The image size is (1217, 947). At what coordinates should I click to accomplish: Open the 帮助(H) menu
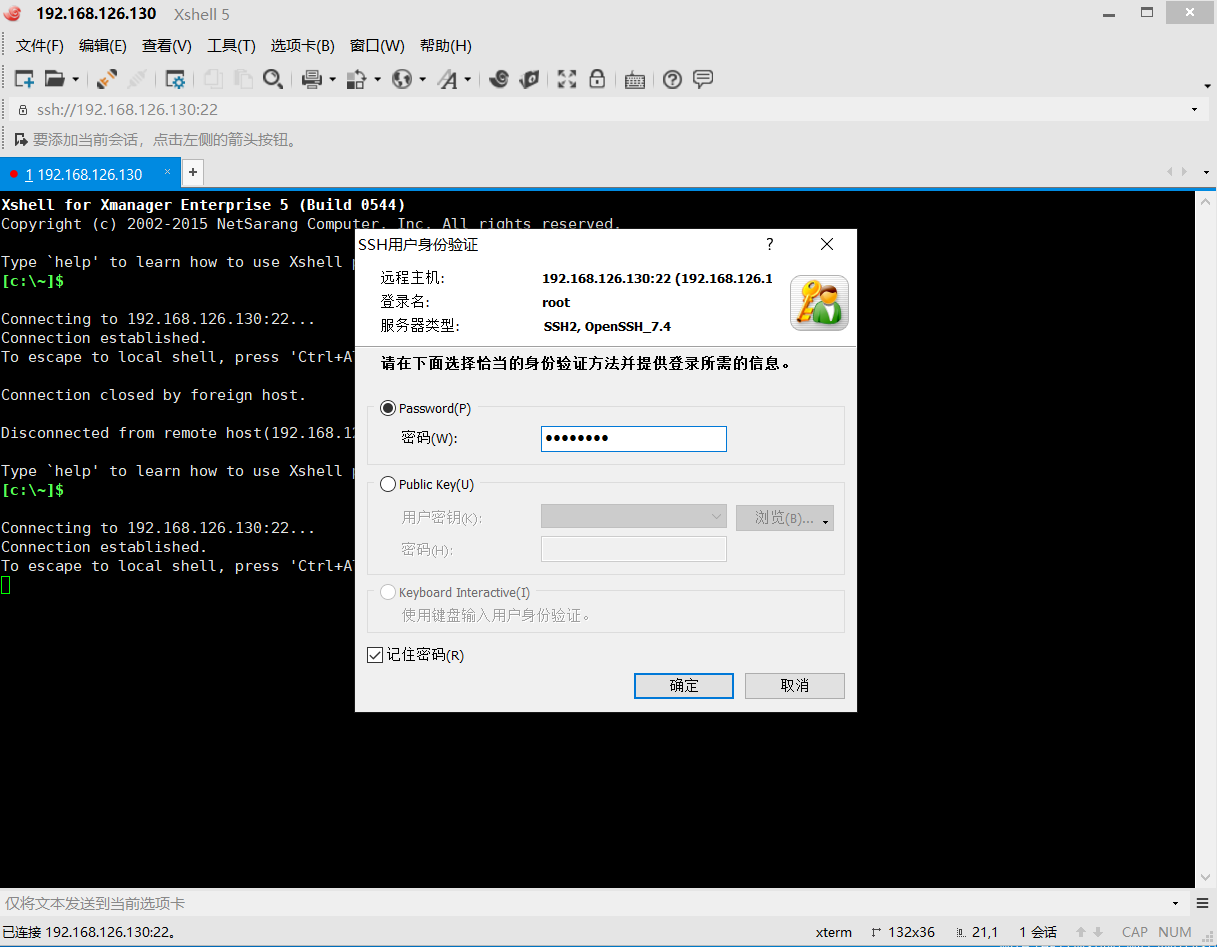point(446,46)
